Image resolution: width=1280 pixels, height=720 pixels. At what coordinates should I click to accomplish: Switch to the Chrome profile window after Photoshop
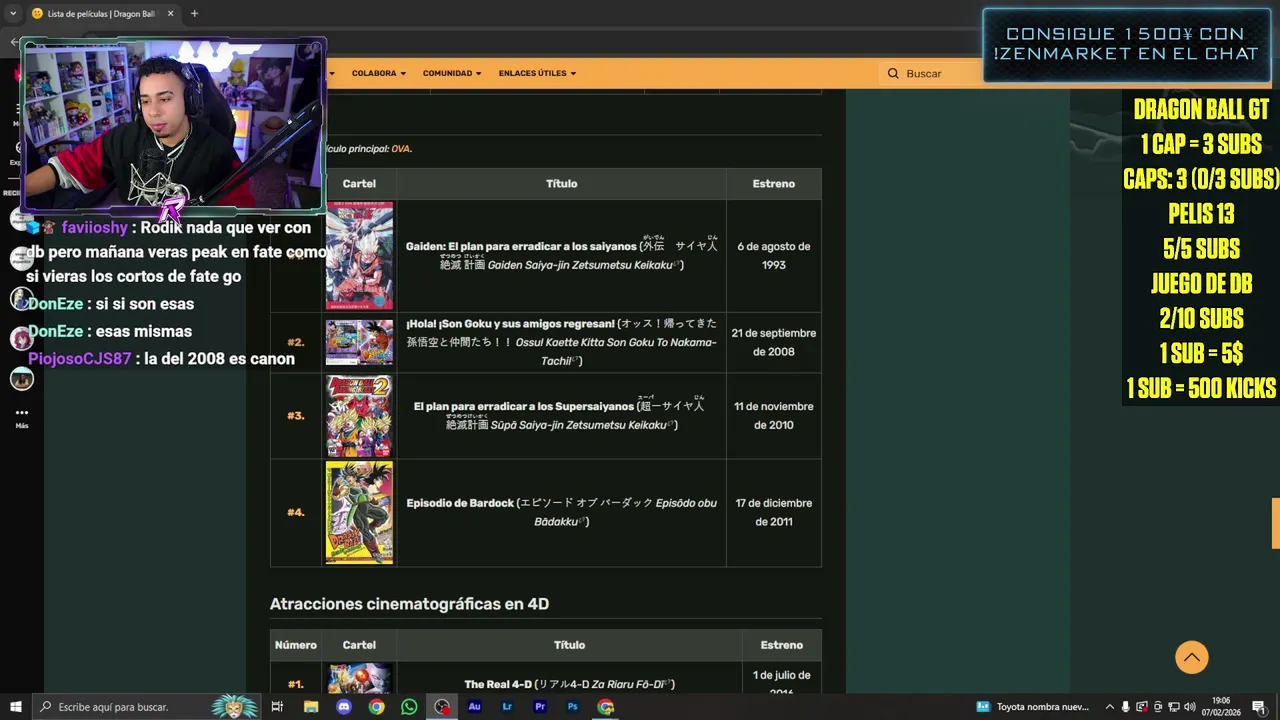tap(606, 707)
